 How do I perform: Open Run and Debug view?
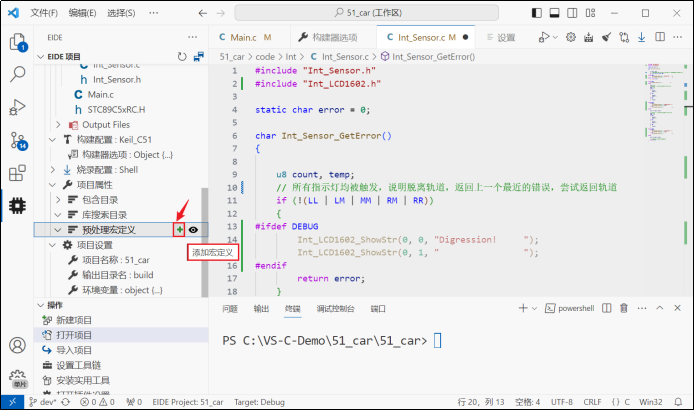[x=18, y=107]
